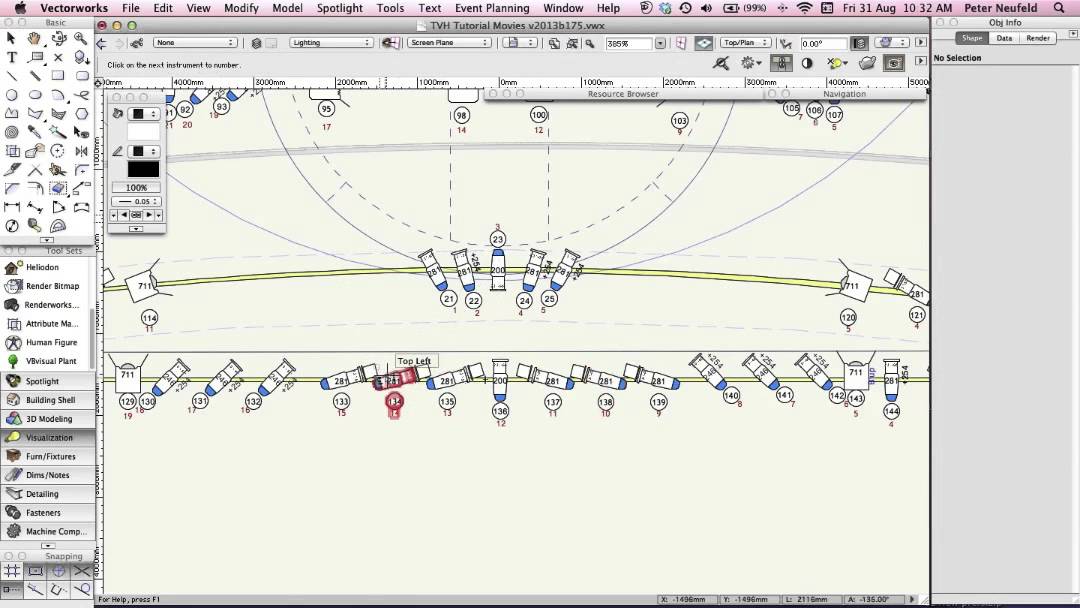Open the Dims/Notes tool set
The image size is (1080, 608).
click(x=48, y=475)
